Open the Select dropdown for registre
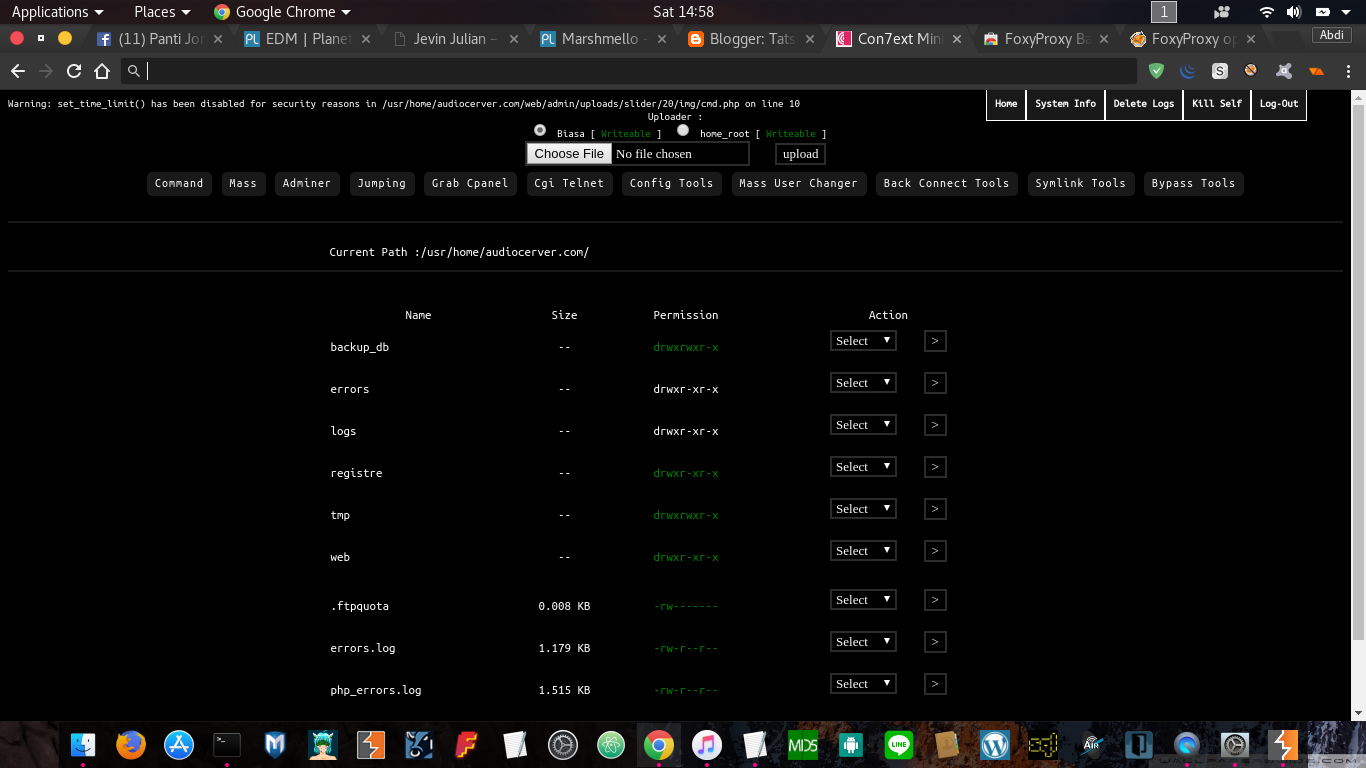Screen dimensions: 1366x768 point(863,467)
